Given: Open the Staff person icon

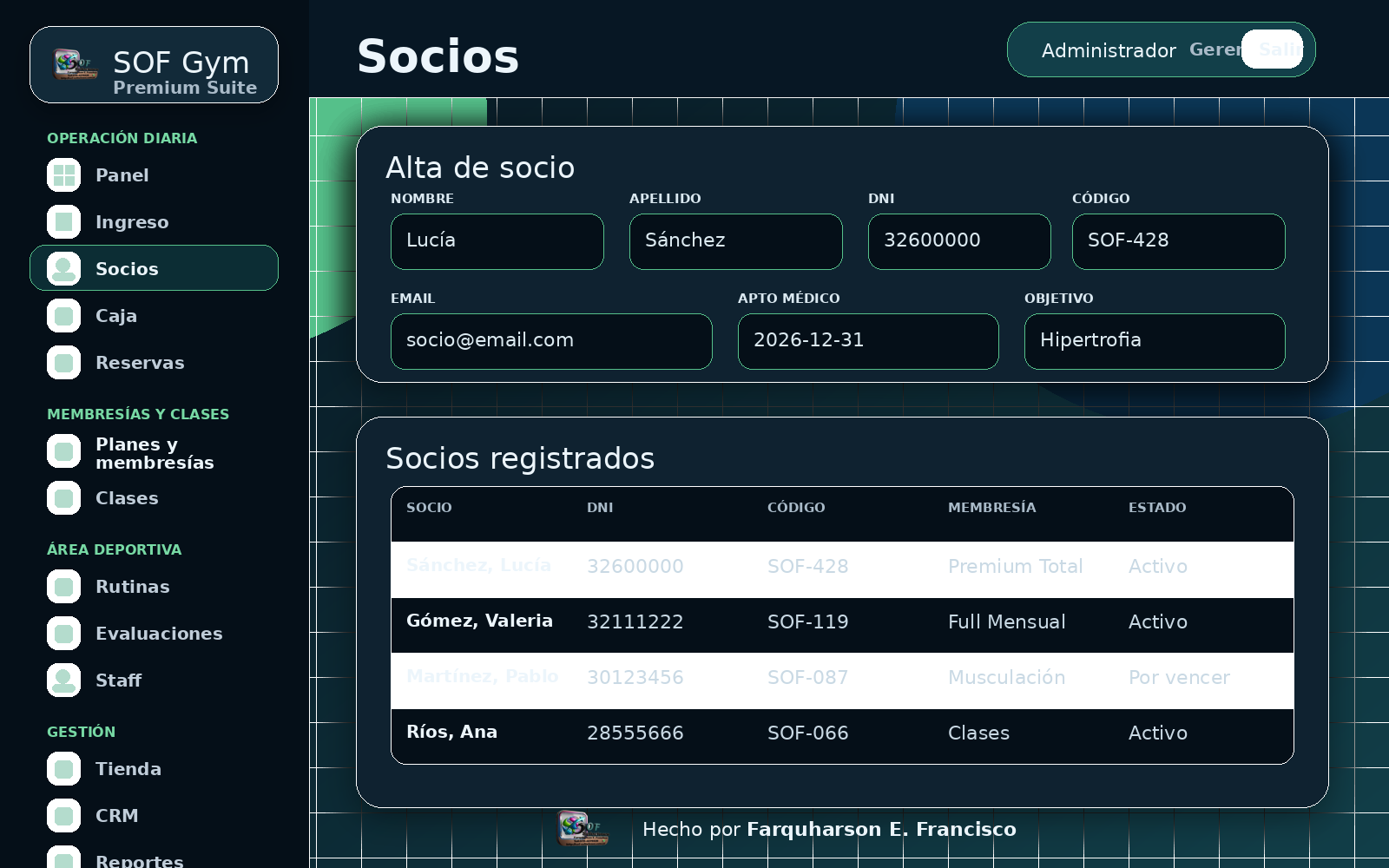Looking at the screenshot, I should click(x=63, y=681).
